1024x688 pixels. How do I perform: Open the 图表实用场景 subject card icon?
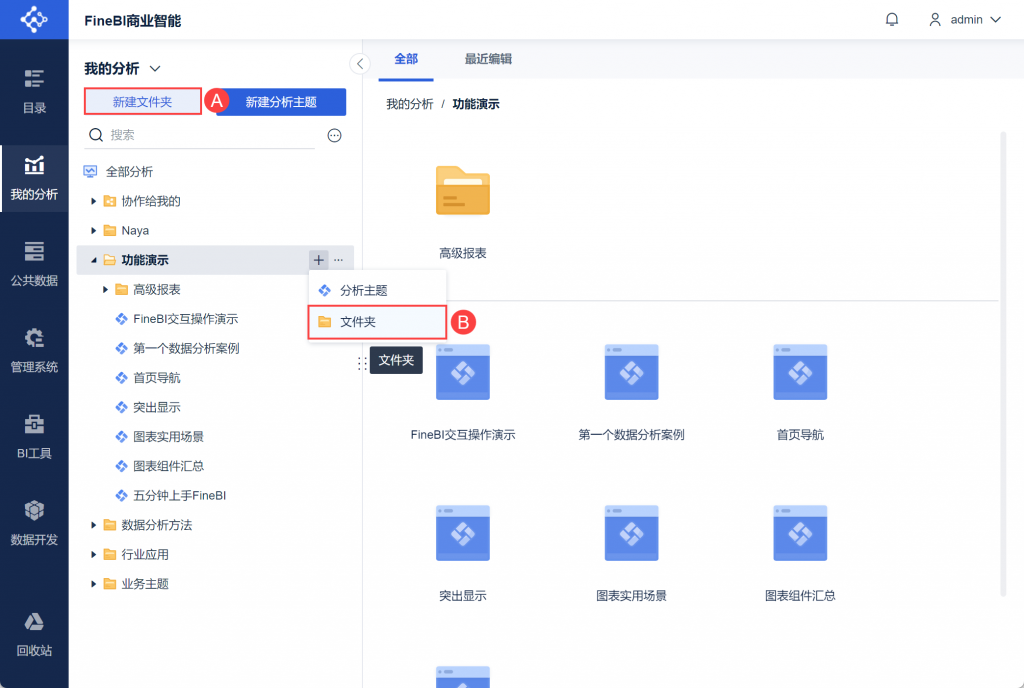click(x=631, y=533)
